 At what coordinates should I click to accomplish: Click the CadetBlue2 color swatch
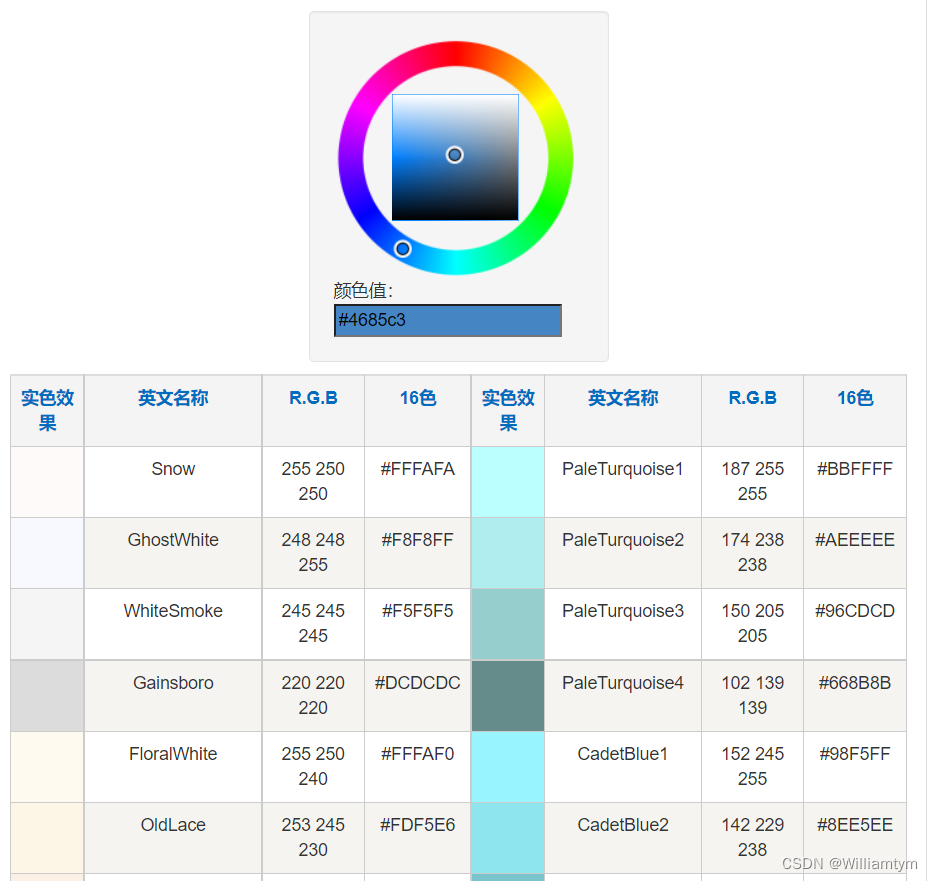coord(508,838)
